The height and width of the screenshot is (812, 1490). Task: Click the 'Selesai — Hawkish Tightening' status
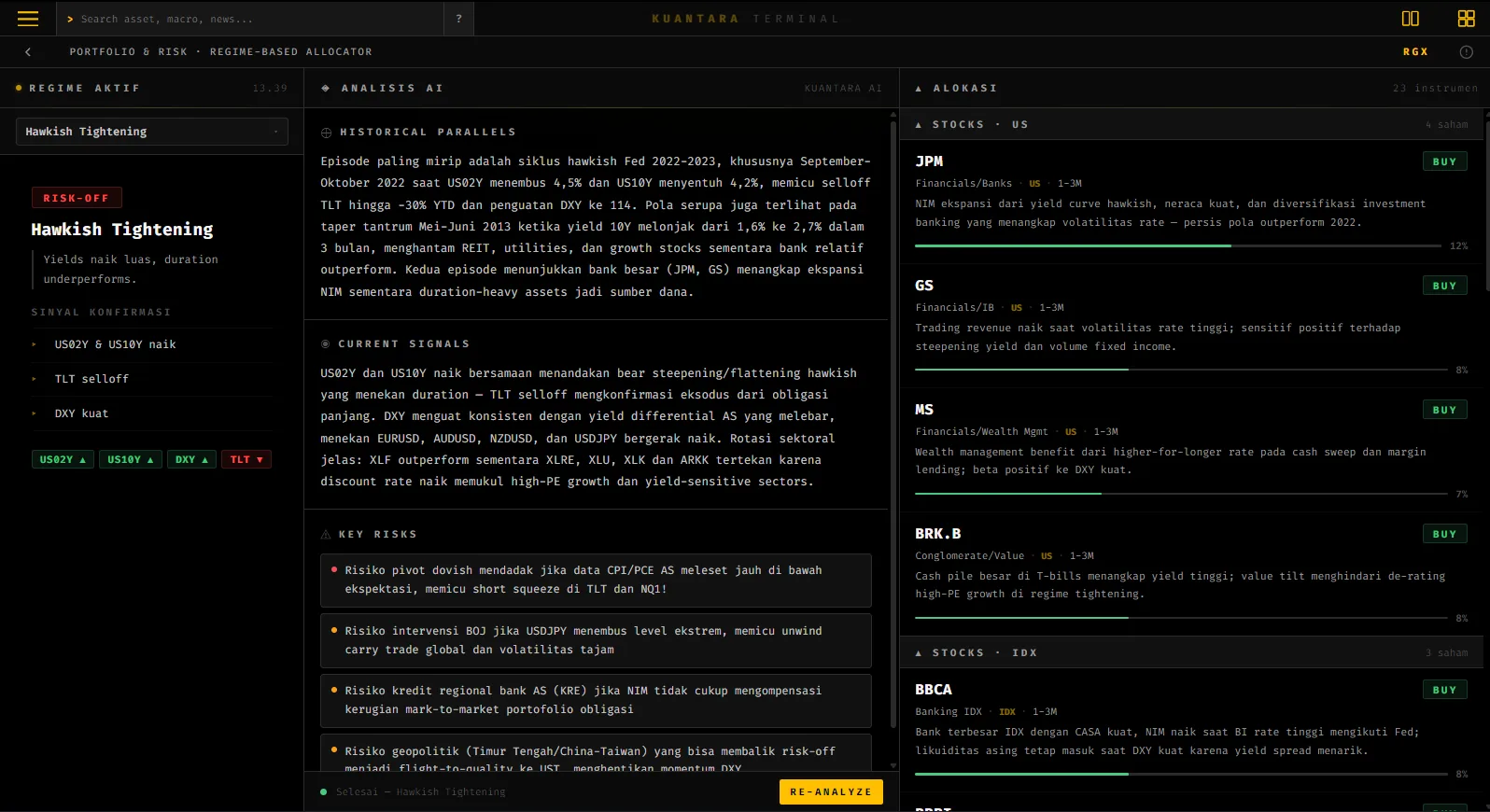point(420,792)
